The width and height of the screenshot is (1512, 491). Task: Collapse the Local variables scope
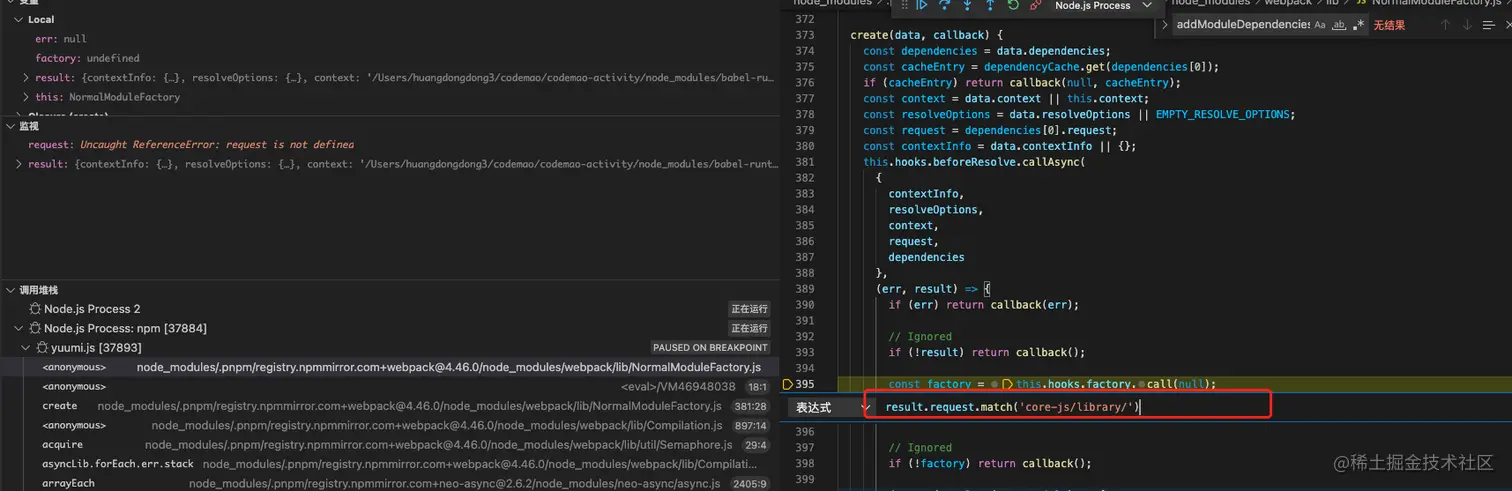(20, 19)
